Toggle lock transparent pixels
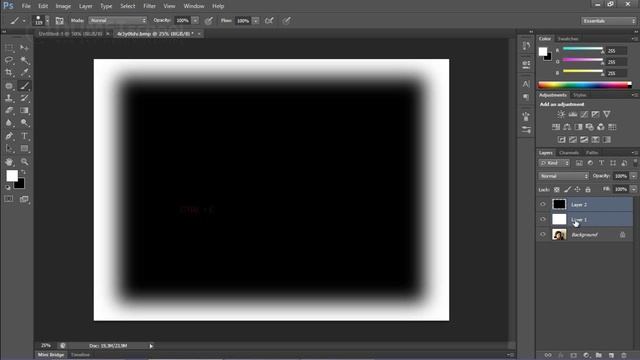Viewport: 640px width, 360px height. click(557, 189)
